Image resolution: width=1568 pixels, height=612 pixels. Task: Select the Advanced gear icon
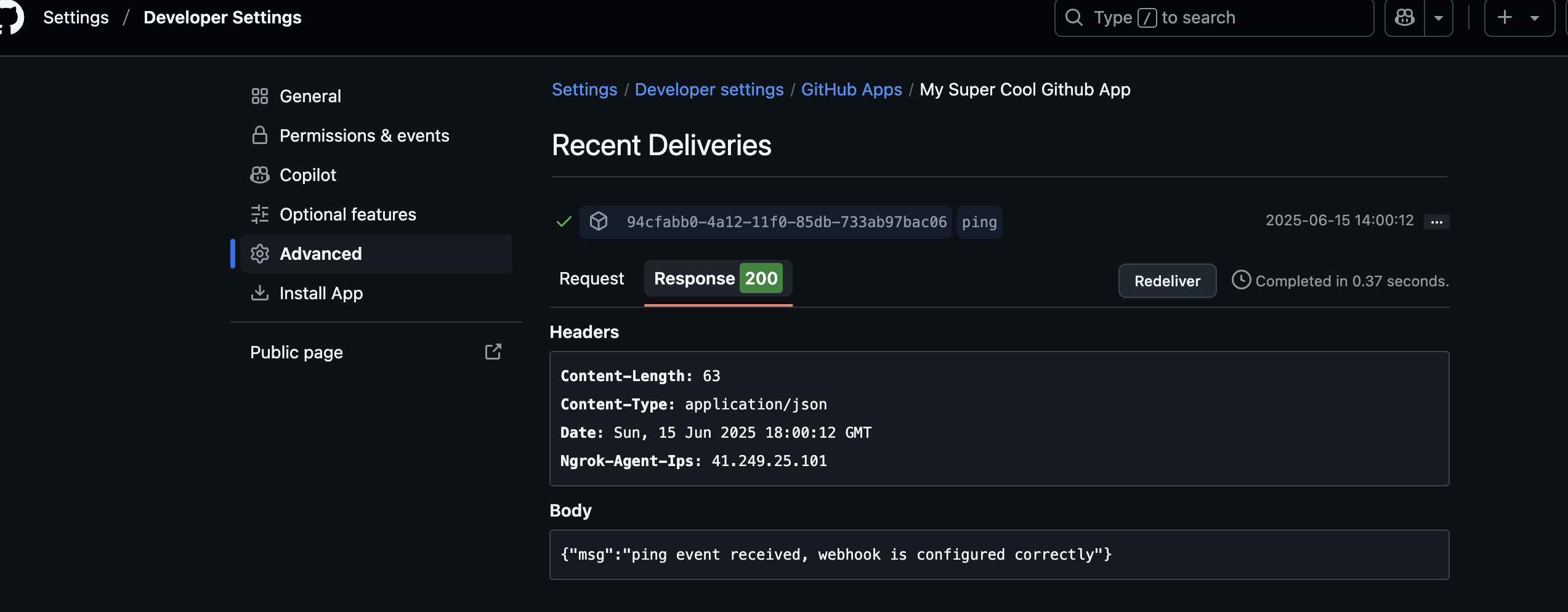click(260, 253)
